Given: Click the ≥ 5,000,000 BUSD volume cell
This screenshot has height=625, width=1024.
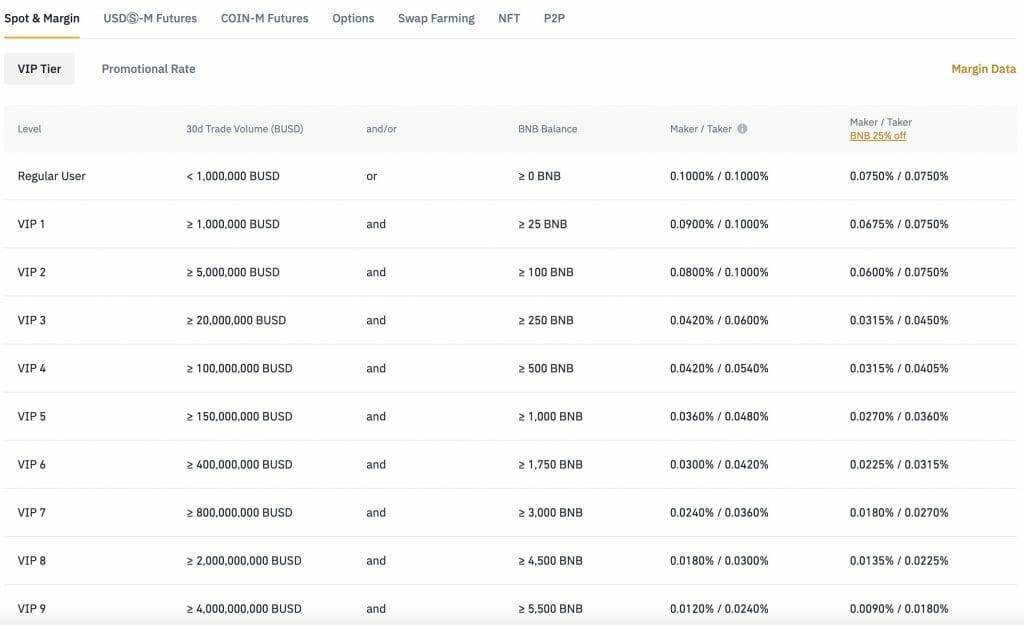Looking at the screenshot, I should click(x=233, y=272).
